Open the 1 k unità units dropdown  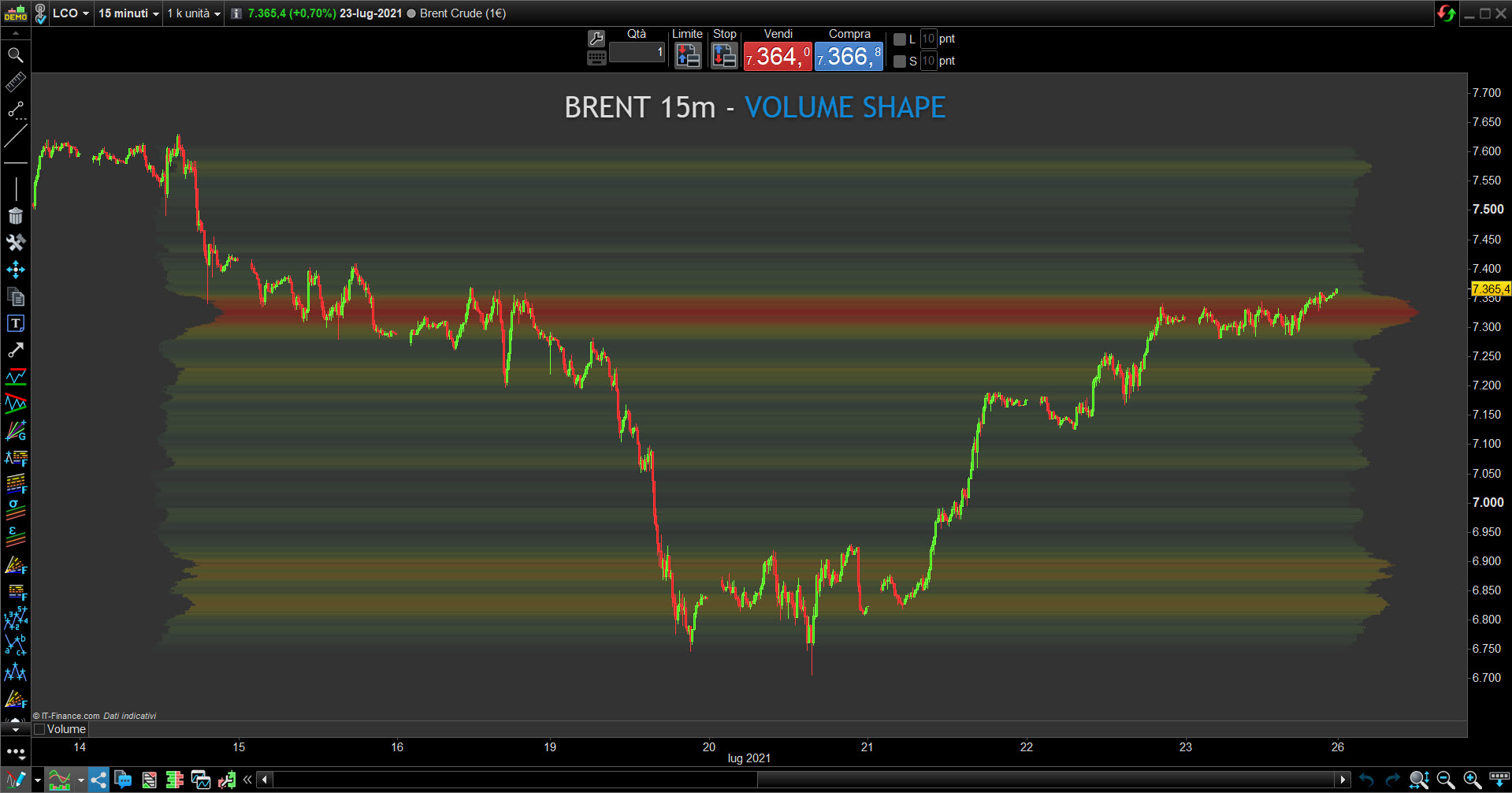(194, 13)
